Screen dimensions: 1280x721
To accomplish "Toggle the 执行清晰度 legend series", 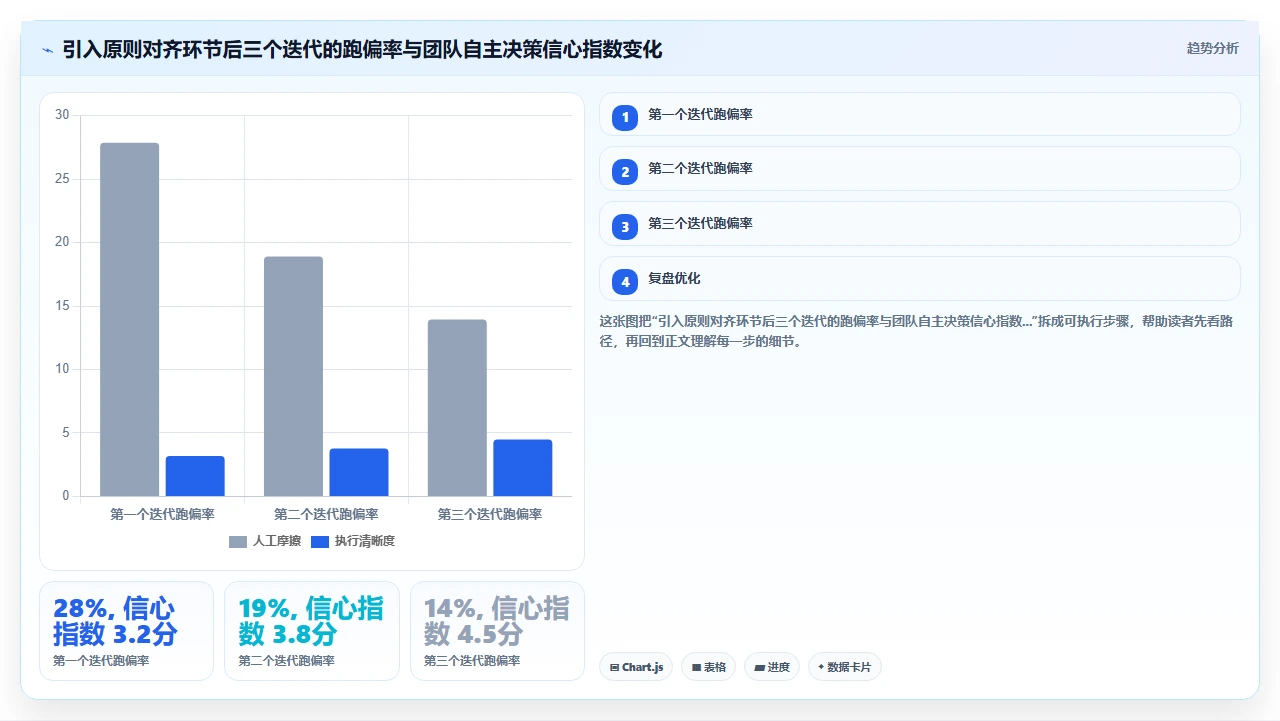I will [353, 541].
